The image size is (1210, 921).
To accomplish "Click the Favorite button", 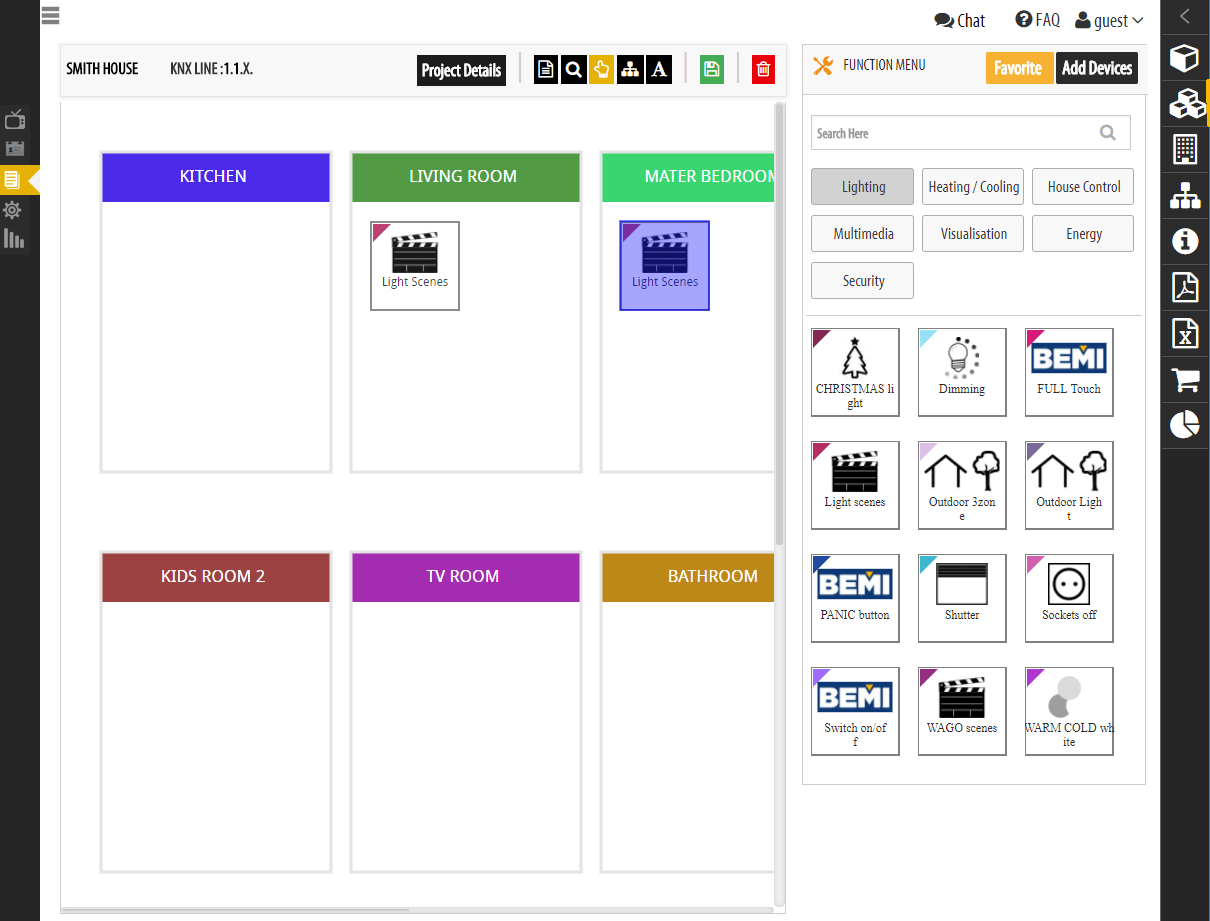I will [1019, 68].
